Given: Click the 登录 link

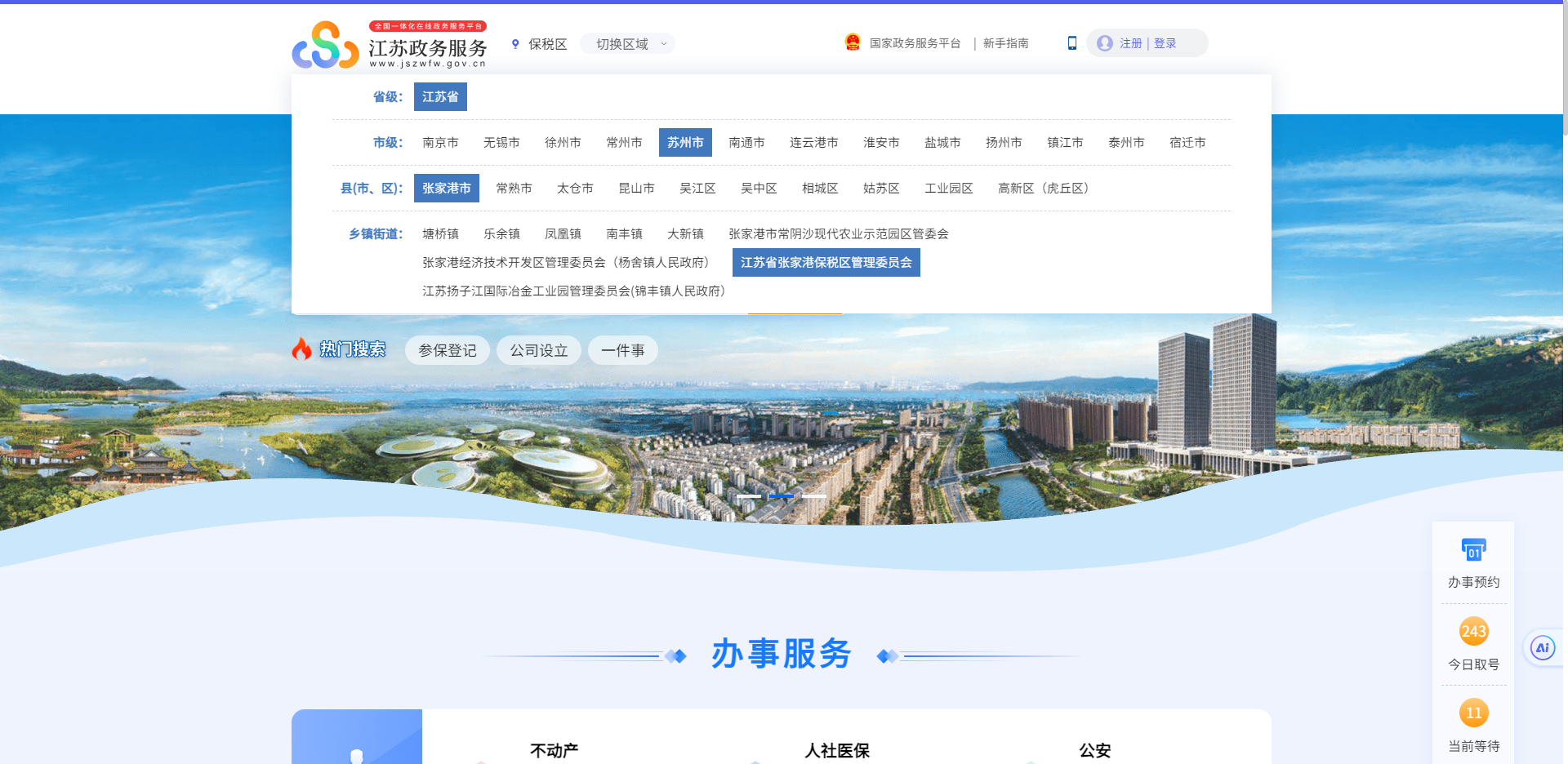Looking at the screenshot, I should pos(1165,43).
